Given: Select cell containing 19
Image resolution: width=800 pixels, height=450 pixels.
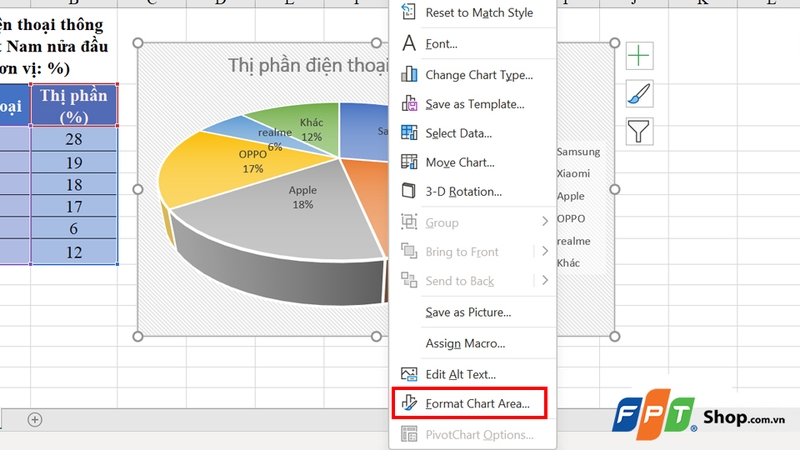Looking at the screenshot, I should (74, 162).
